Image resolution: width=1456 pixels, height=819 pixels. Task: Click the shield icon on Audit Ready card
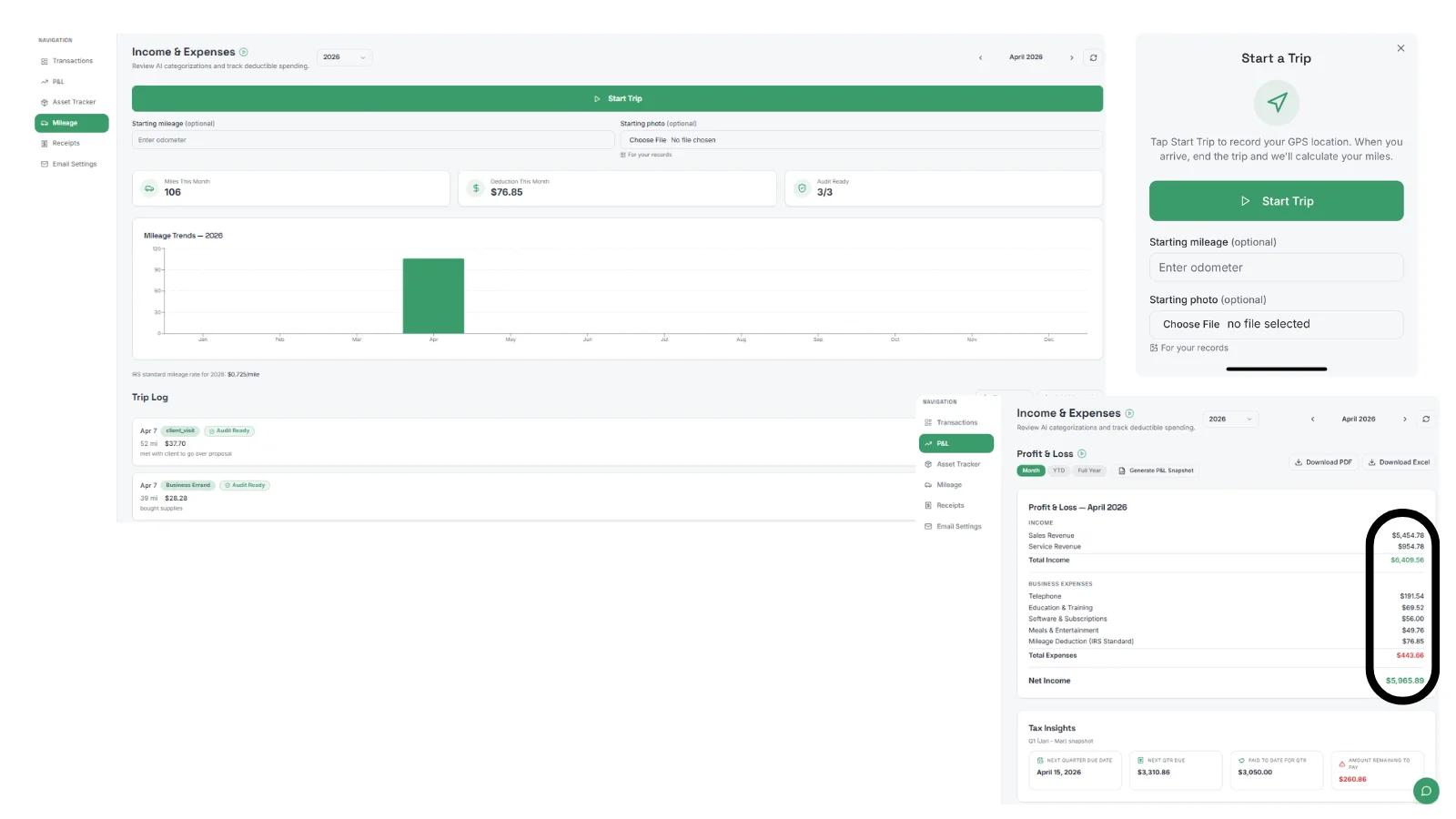[802, 188]
